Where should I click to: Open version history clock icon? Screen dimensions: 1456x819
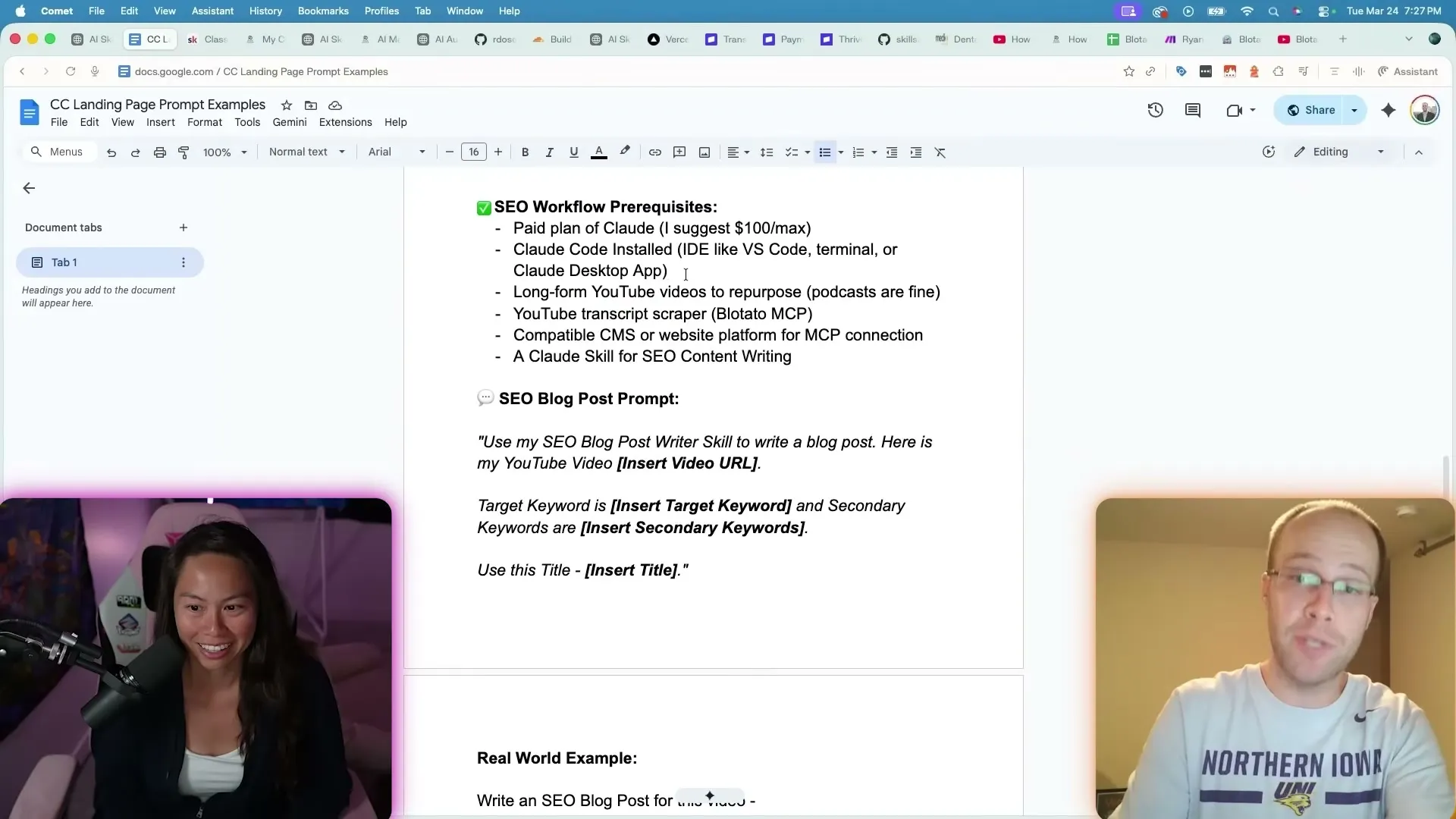1155,111
